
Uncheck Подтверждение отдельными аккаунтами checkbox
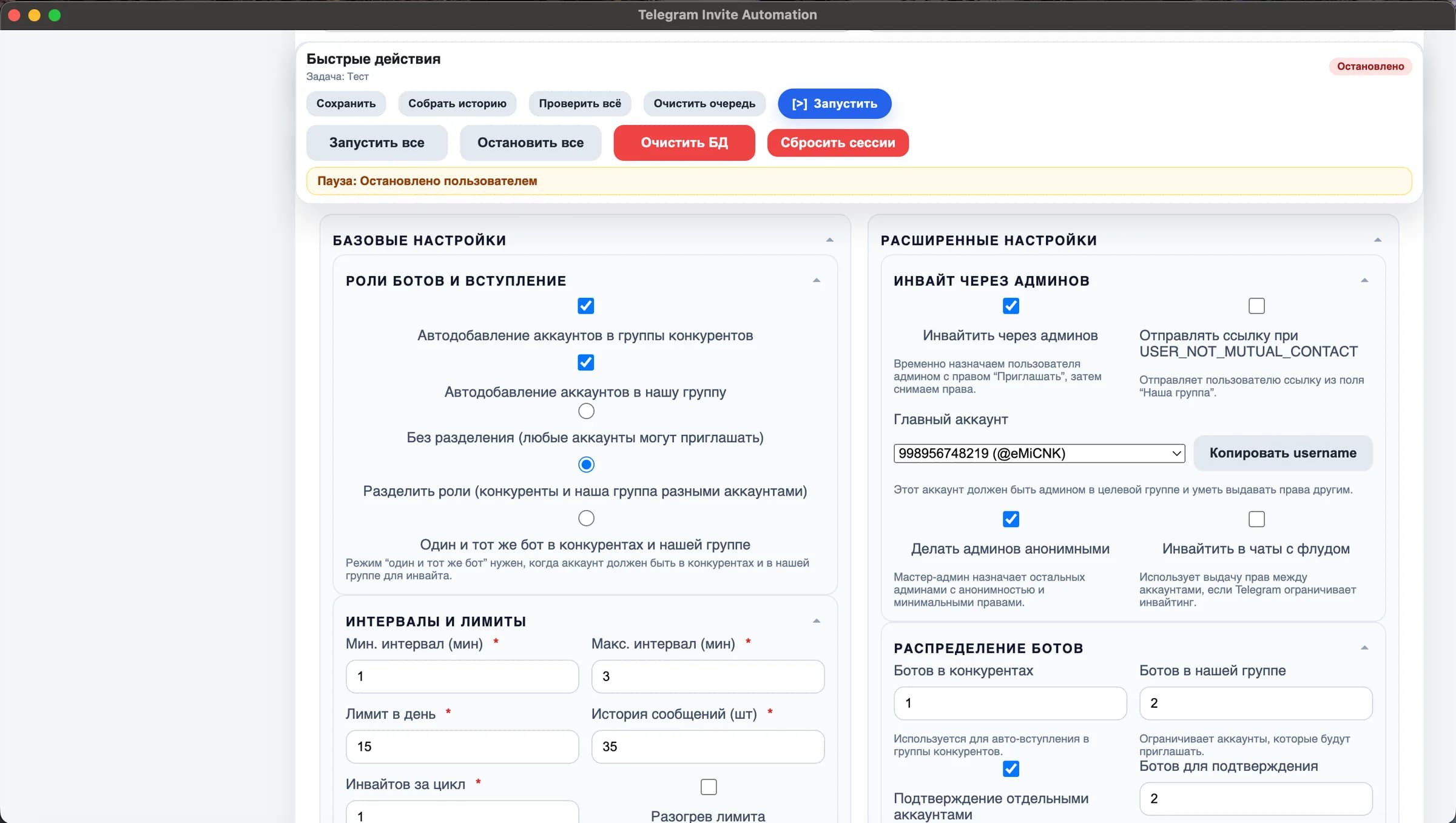point(1011,768)
